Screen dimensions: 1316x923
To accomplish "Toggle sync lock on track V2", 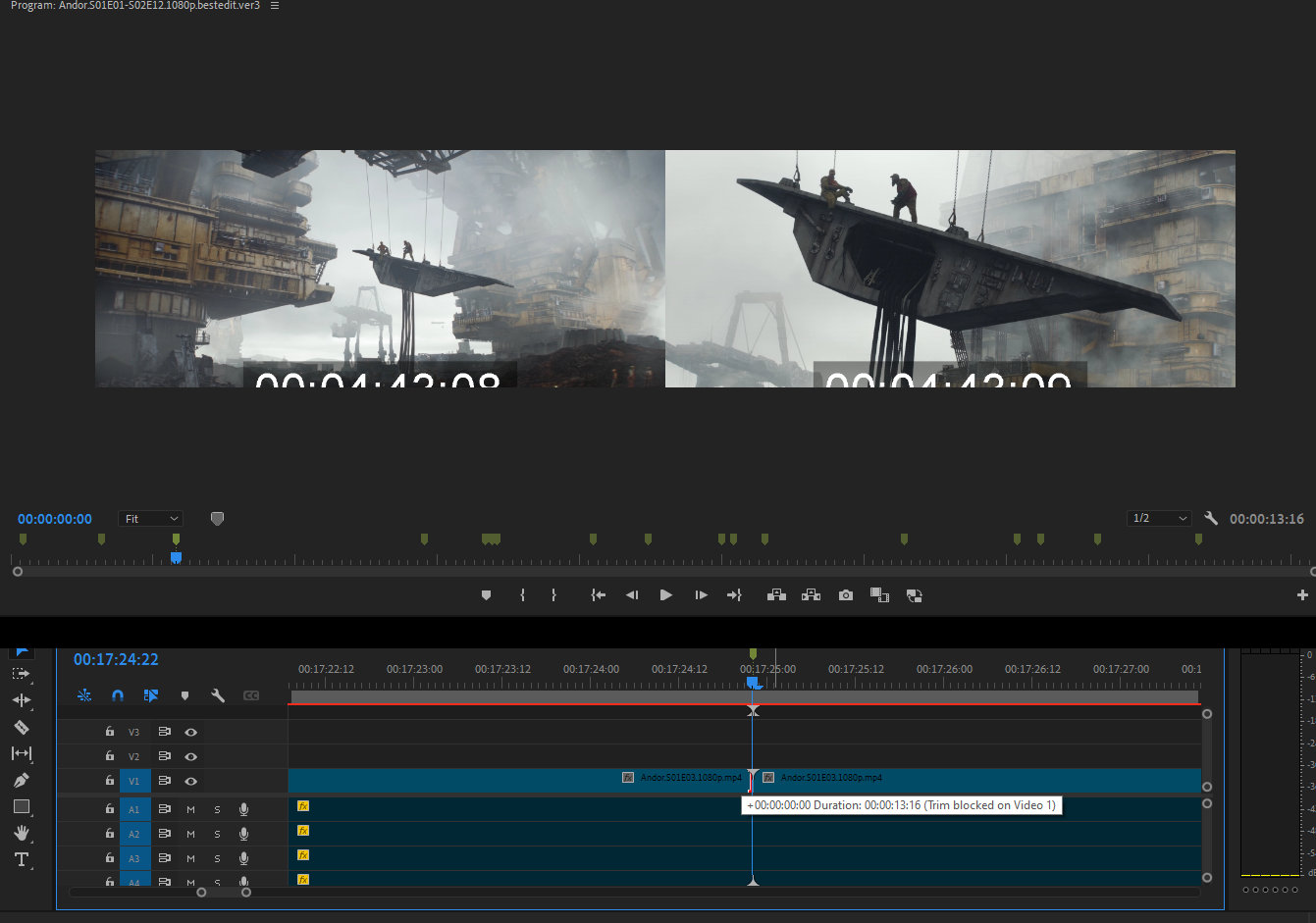I will point(164,756).
